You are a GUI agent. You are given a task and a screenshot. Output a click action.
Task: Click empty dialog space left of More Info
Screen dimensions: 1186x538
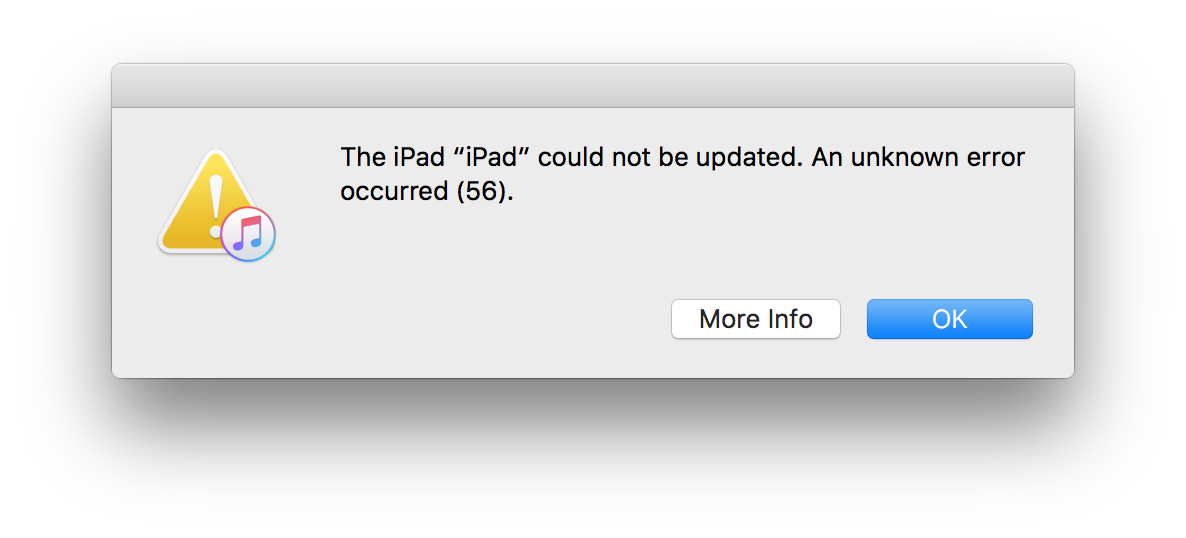tap(450, 320)
